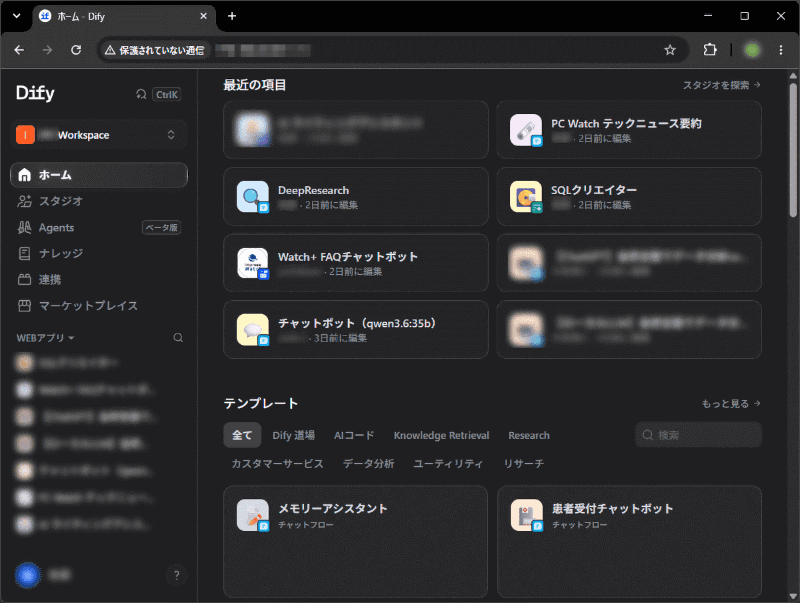Click the ベータ版 badge next to Agents
Image resolution: width=800 pixels, height=603 pixels.
(x=162, y=228)
